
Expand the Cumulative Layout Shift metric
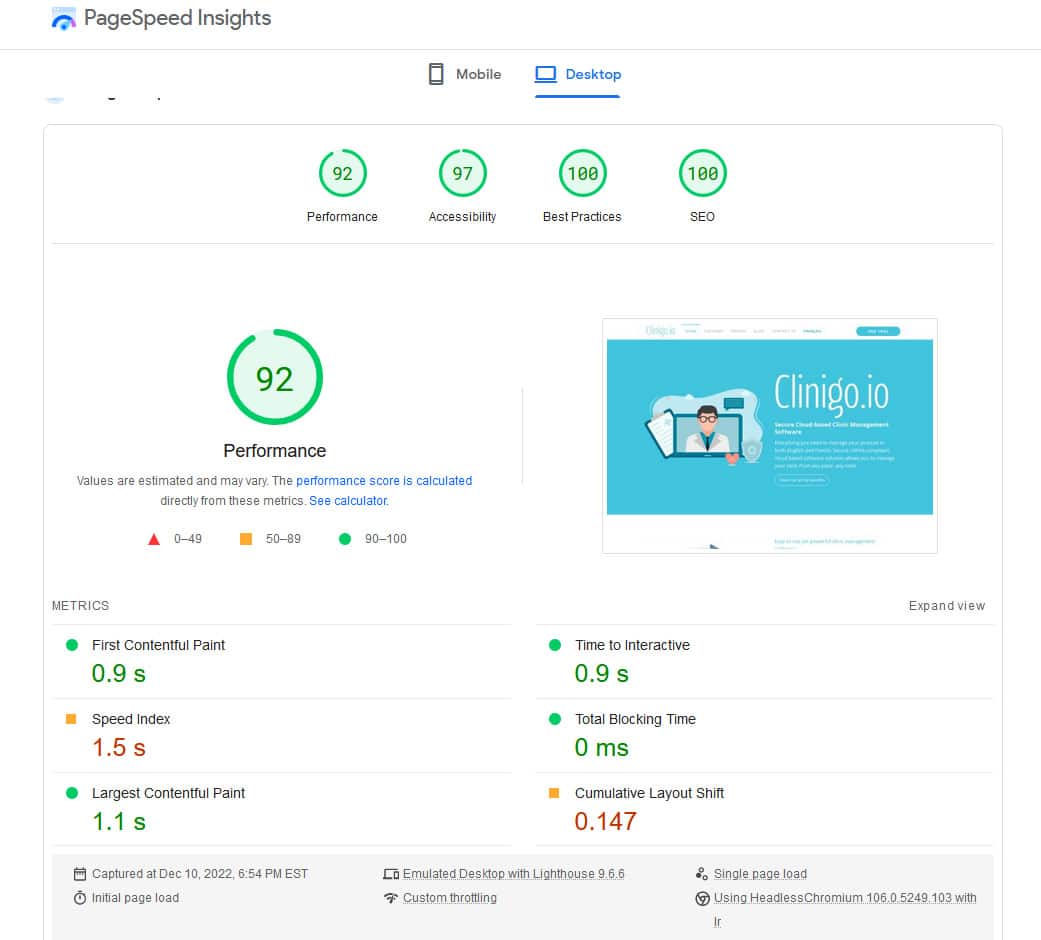pos(649,794)
